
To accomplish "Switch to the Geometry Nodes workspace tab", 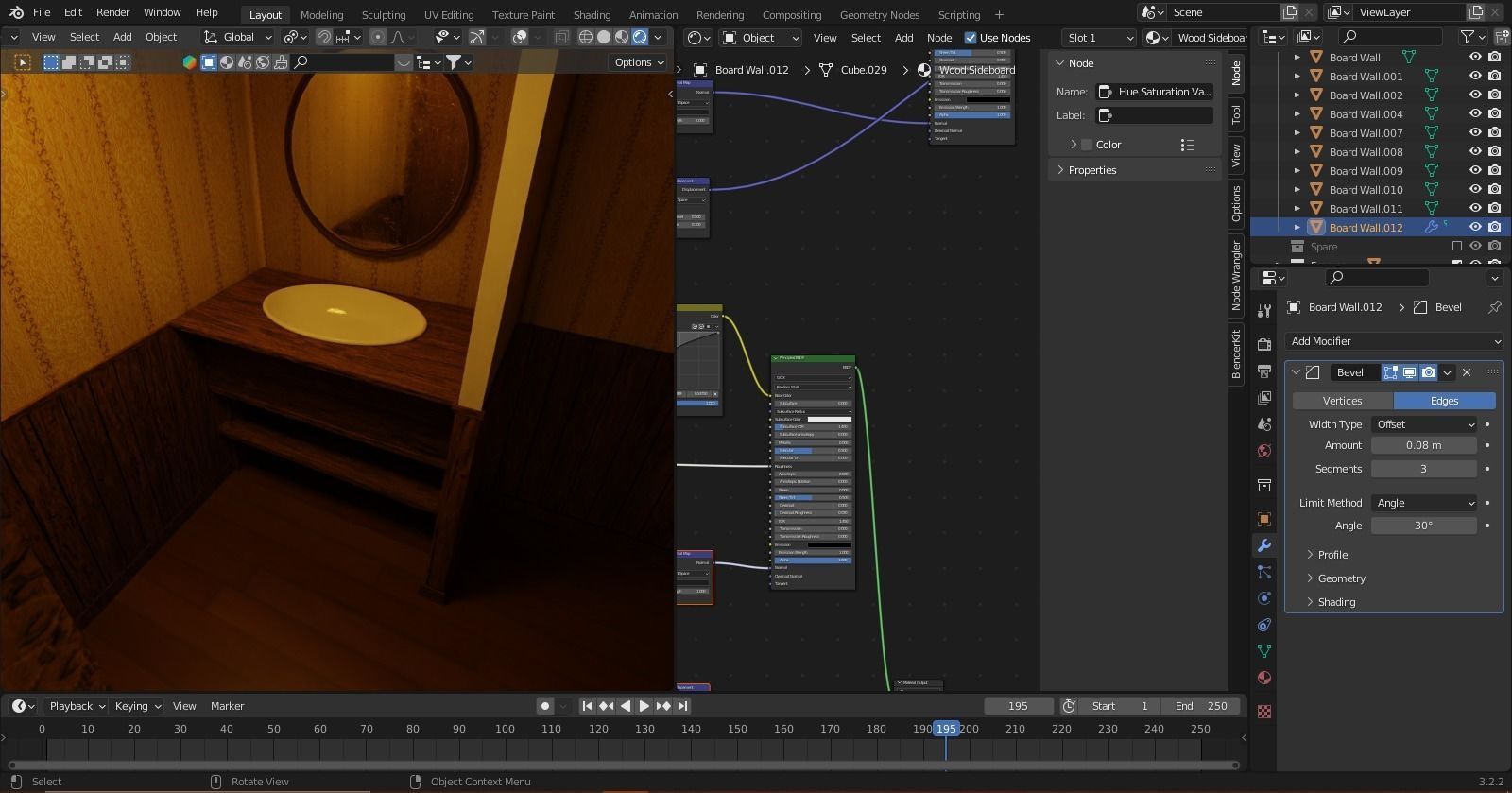I will click(x=879, y=14).
